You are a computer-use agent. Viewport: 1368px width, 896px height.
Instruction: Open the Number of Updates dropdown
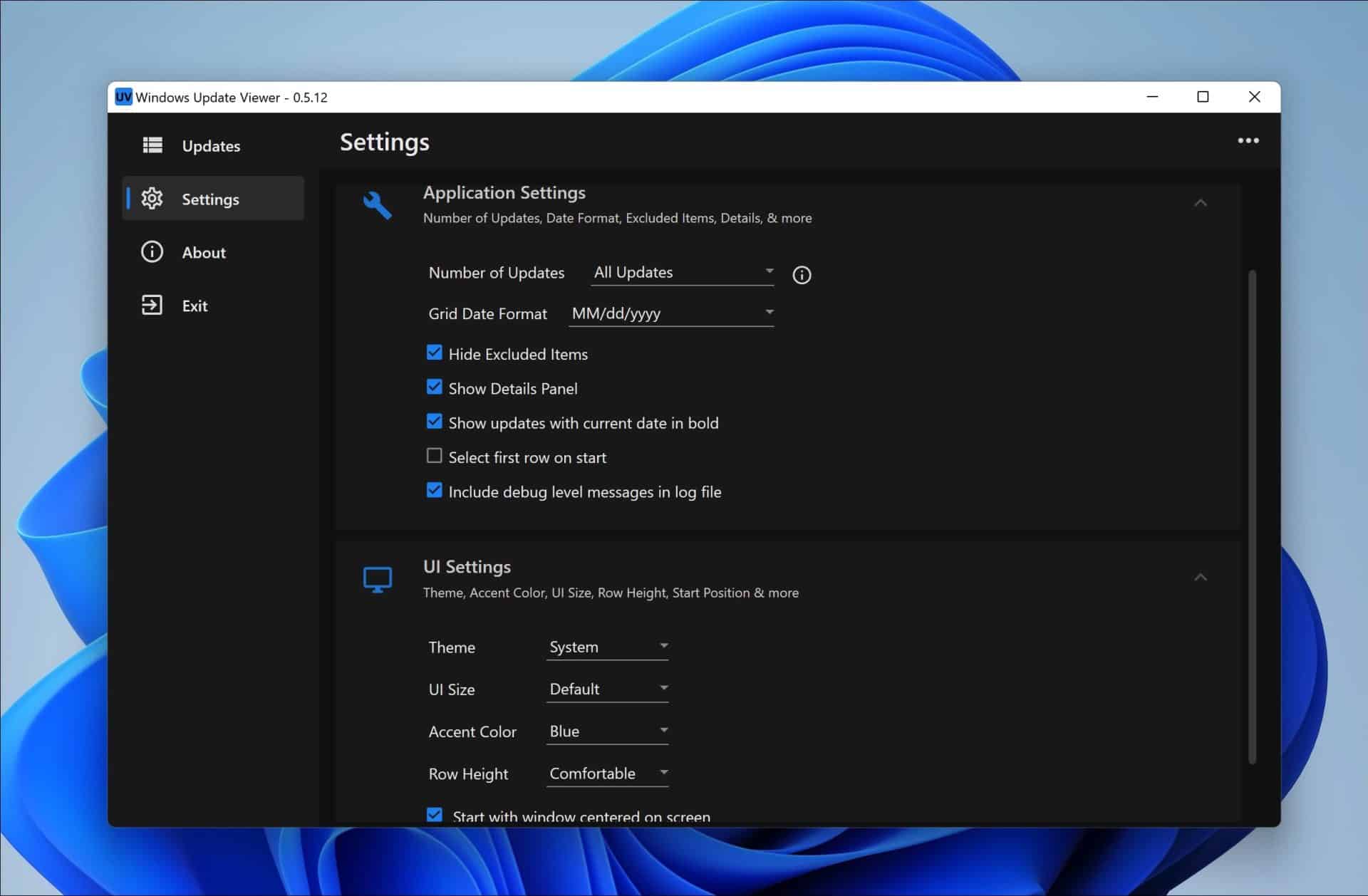(x=683, y=273)
